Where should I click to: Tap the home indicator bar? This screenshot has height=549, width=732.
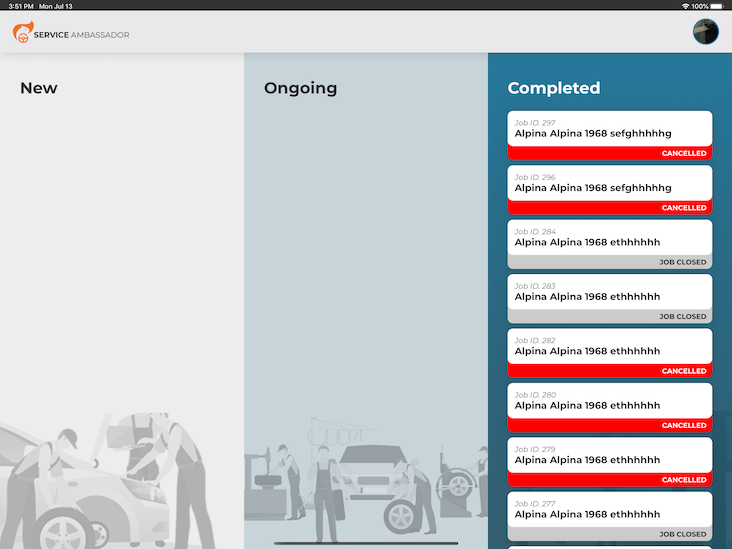(366, 543)
